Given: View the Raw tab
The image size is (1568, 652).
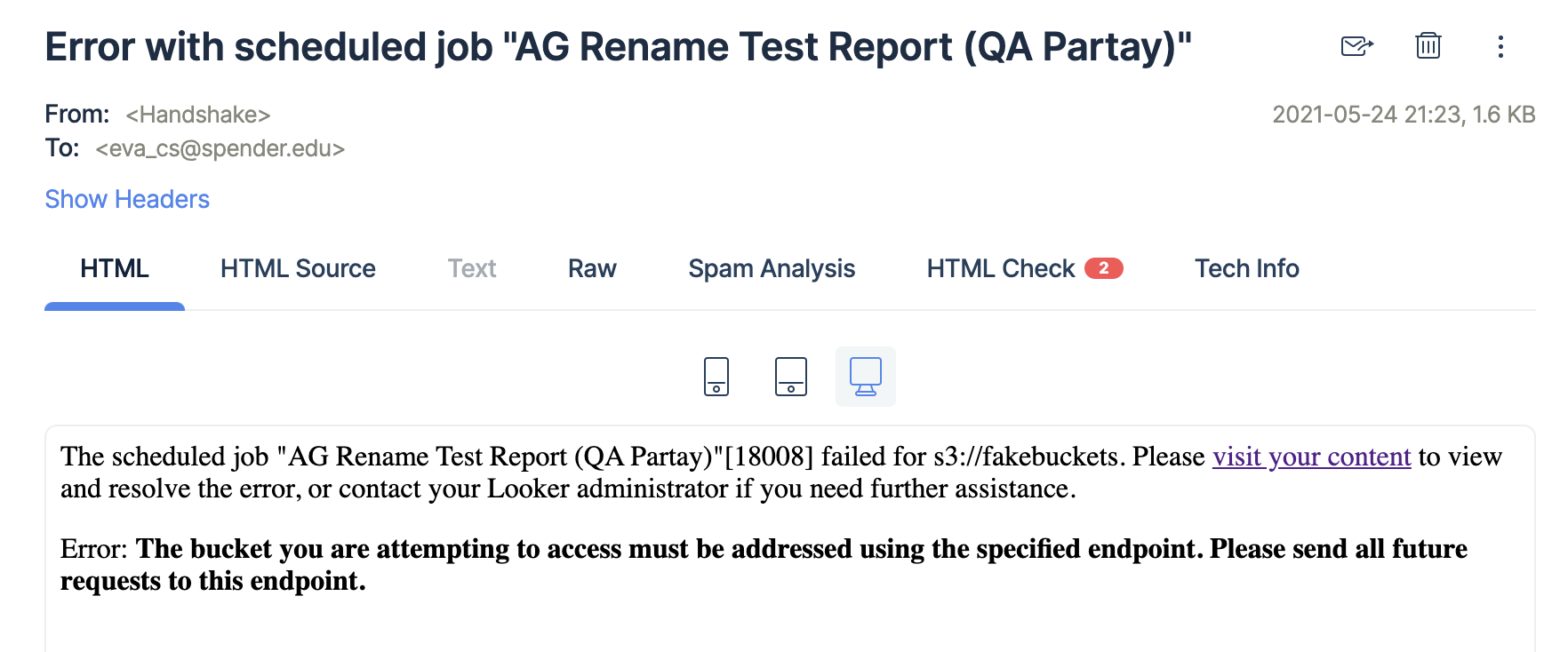Looking at the screenshot, I should coord(592,268).
